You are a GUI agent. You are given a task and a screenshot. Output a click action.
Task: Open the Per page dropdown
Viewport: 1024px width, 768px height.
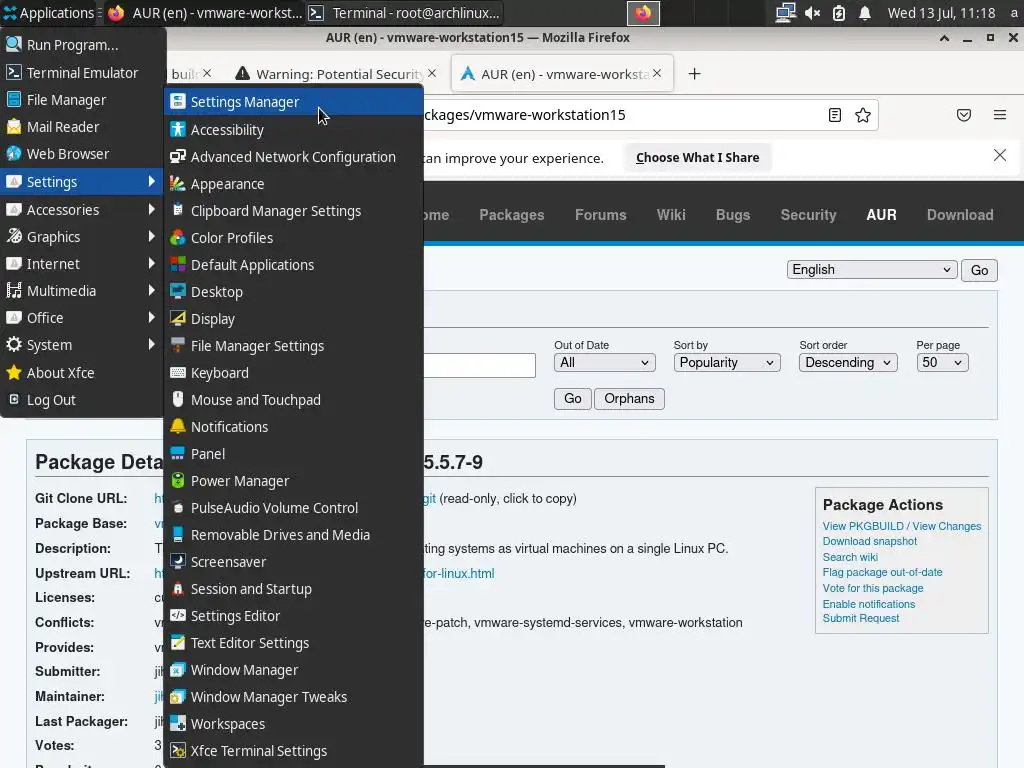click(942, 362)
